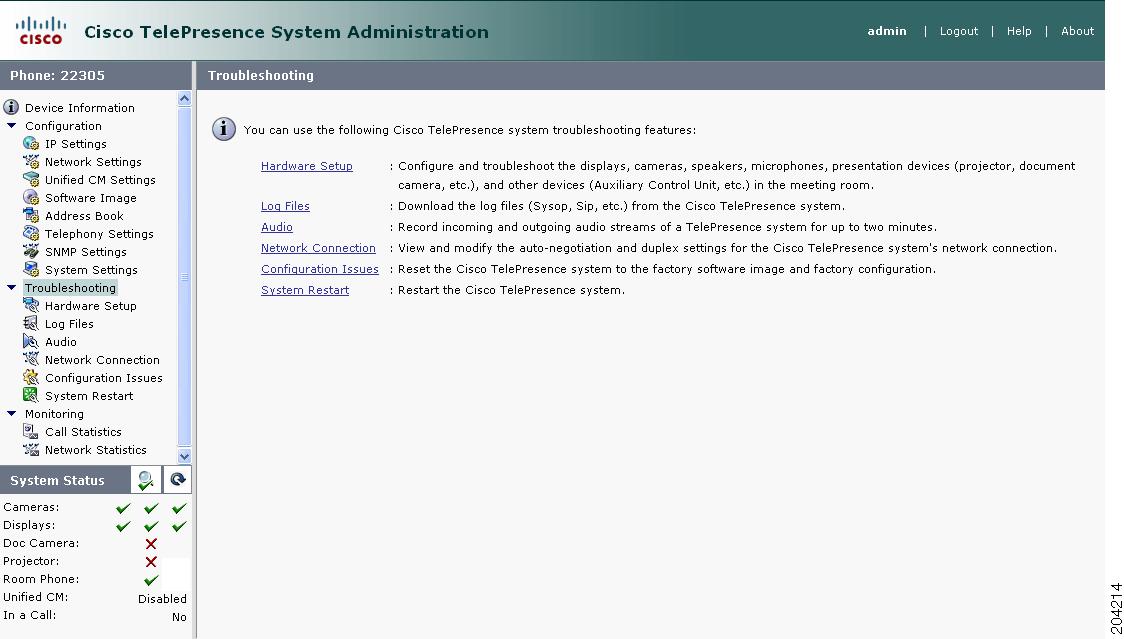This screenshot has height=639, width=1124.
Task: Click Logout in the header
Action: click(958, 31)
